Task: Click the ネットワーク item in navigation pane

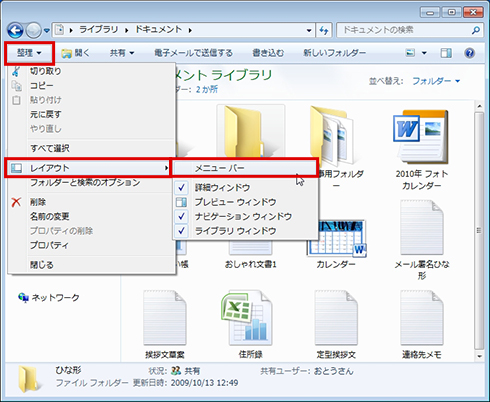Action: coord(49,297)
